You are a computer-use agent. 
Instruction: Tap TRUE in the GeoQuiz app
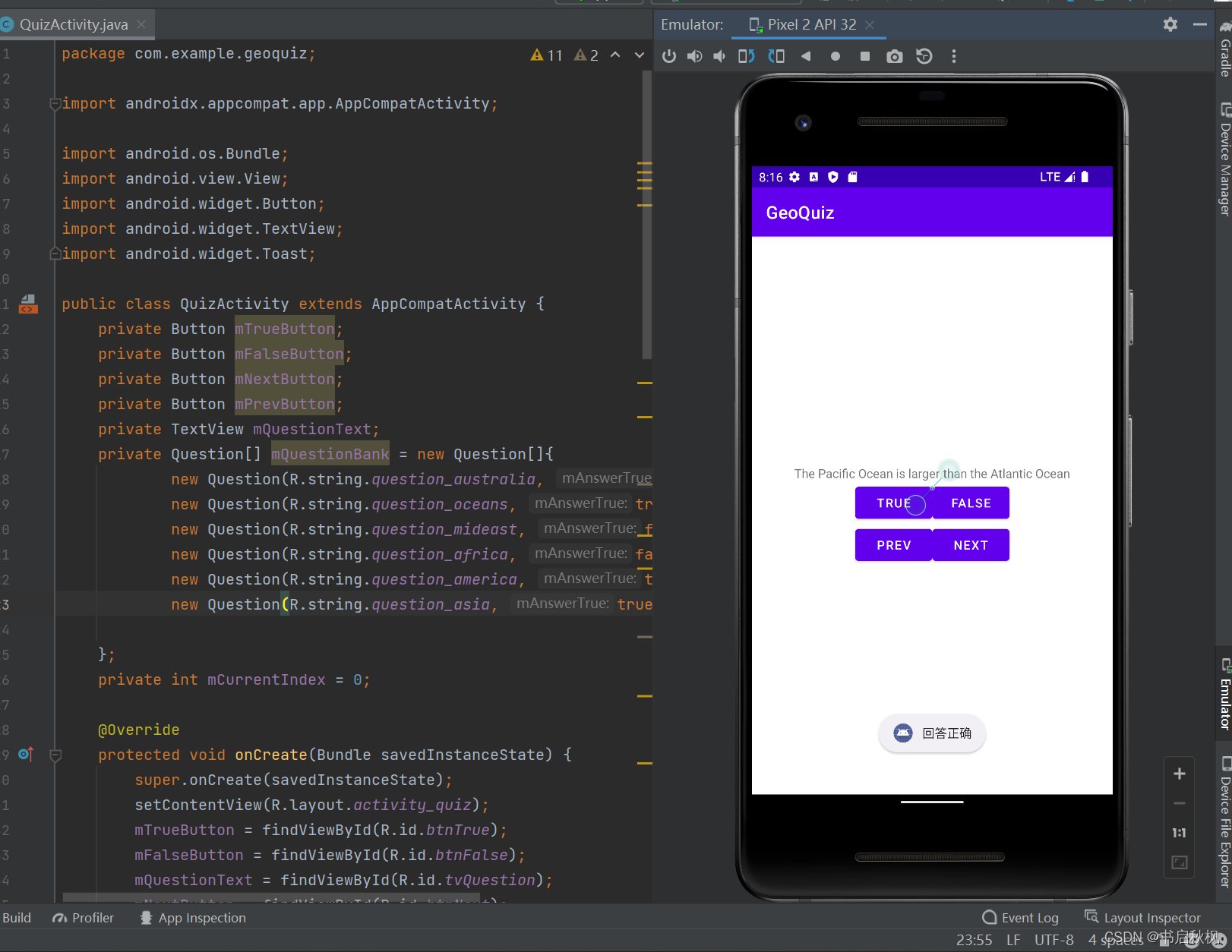coord(893,503)
